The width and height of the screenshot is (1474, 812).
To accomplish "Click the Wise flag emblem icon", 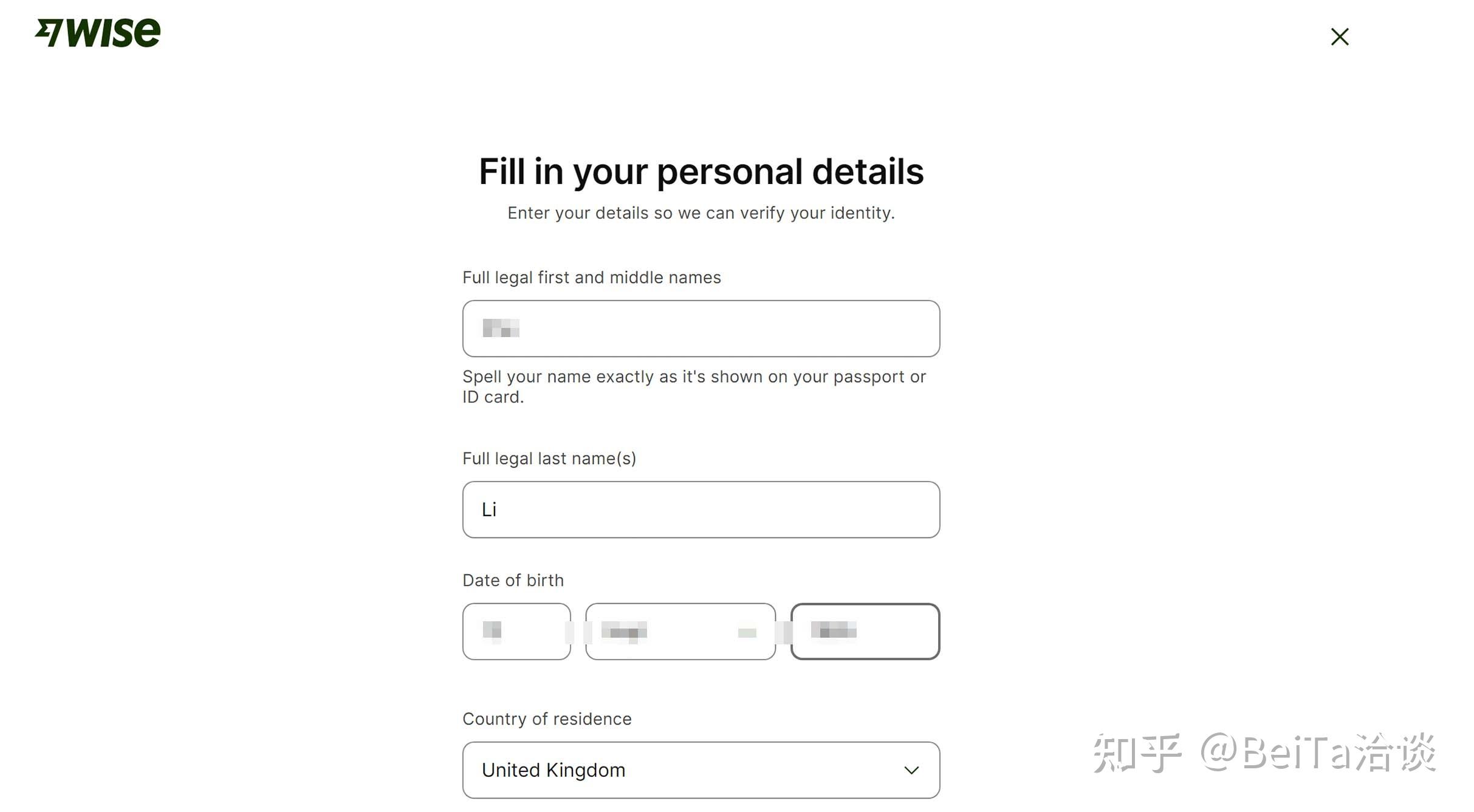I will tap(49, 32).
